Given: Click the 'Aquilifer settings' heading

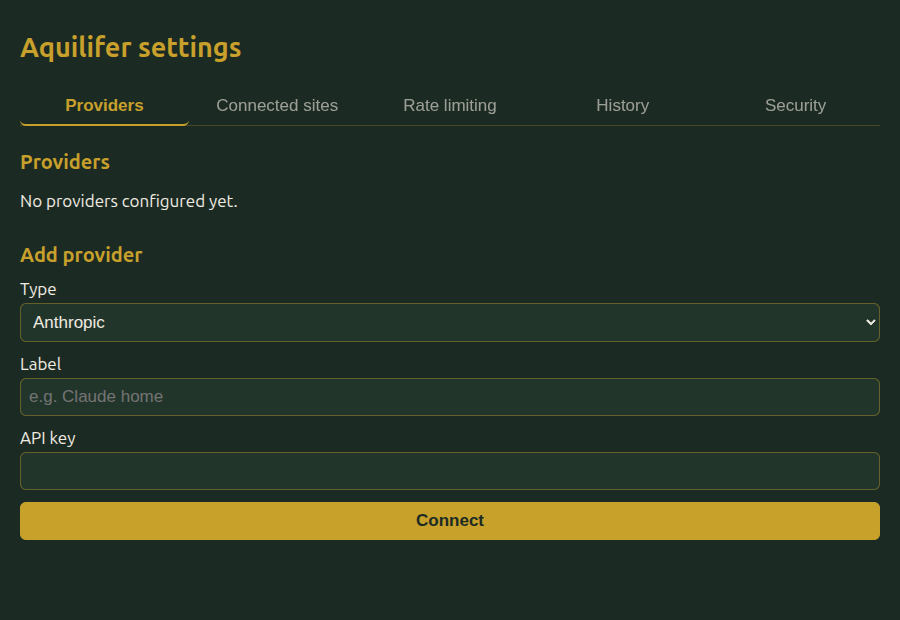Looking at the screenshot, I should pos(131,48).
